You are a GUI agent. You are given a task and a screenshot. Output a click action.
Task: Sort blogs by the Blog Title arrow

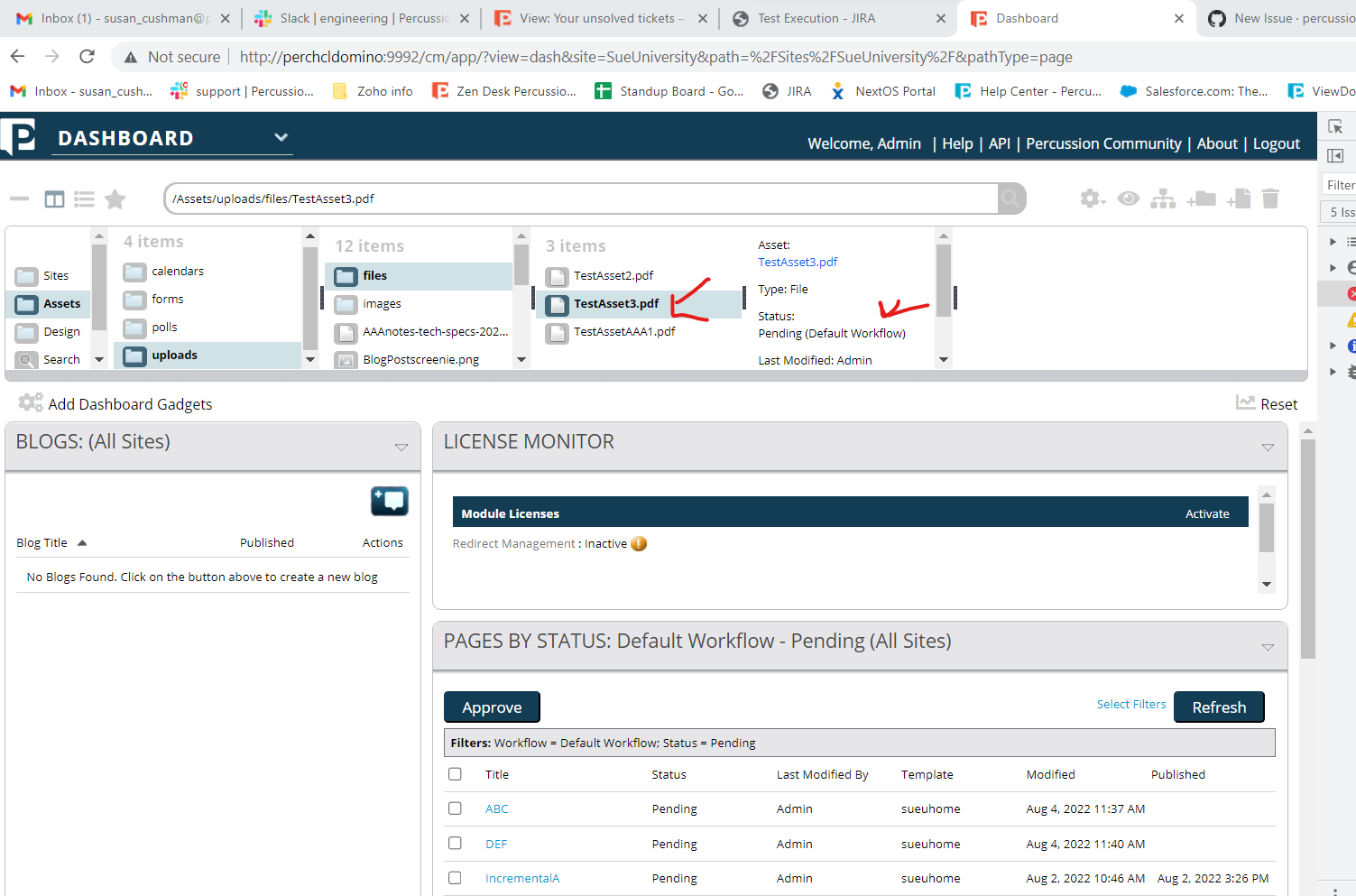(82, 542)
